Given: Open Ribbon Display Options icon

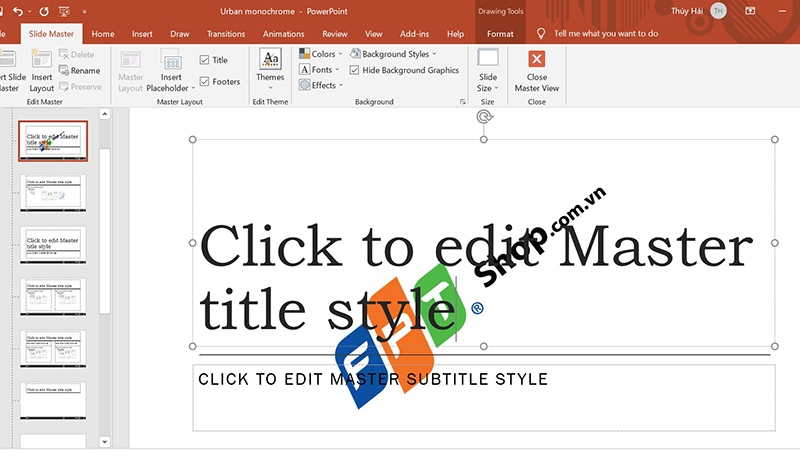Looking at the screenshot, I should pos(750,11).
